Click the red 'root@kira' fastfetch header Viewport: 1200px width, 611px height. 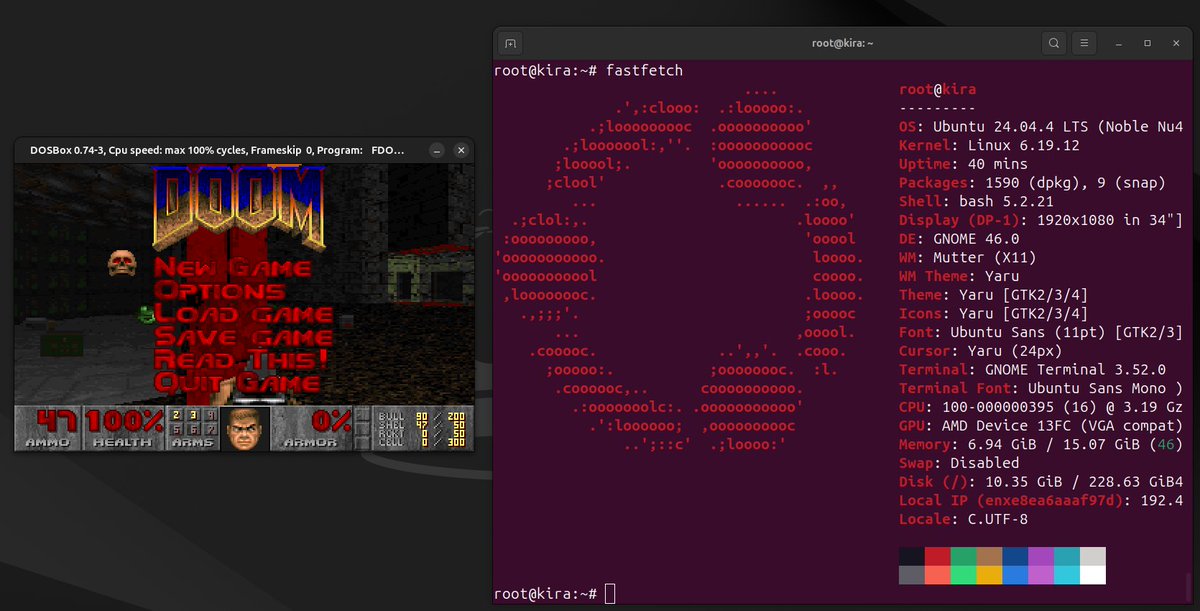[938, 90]
